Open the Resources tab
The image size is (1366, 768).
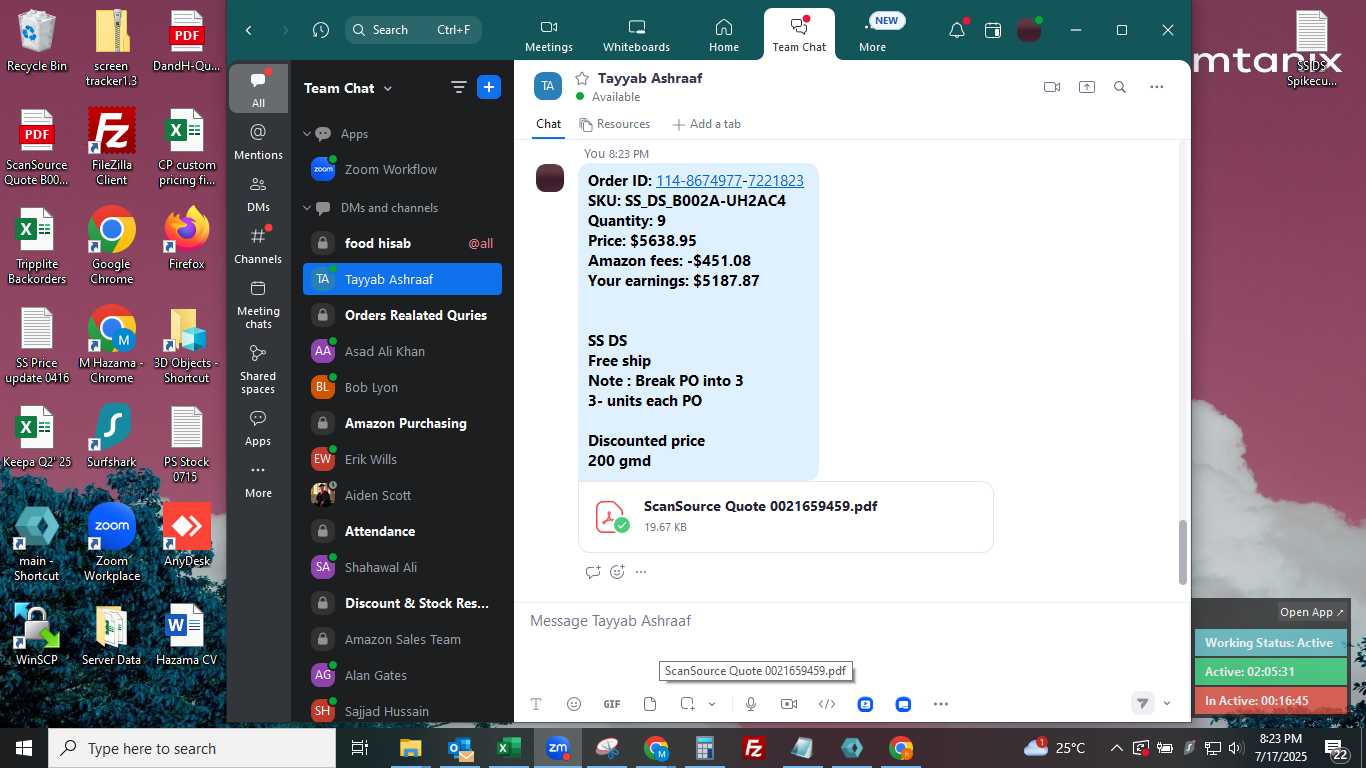(x=615, y=124)
